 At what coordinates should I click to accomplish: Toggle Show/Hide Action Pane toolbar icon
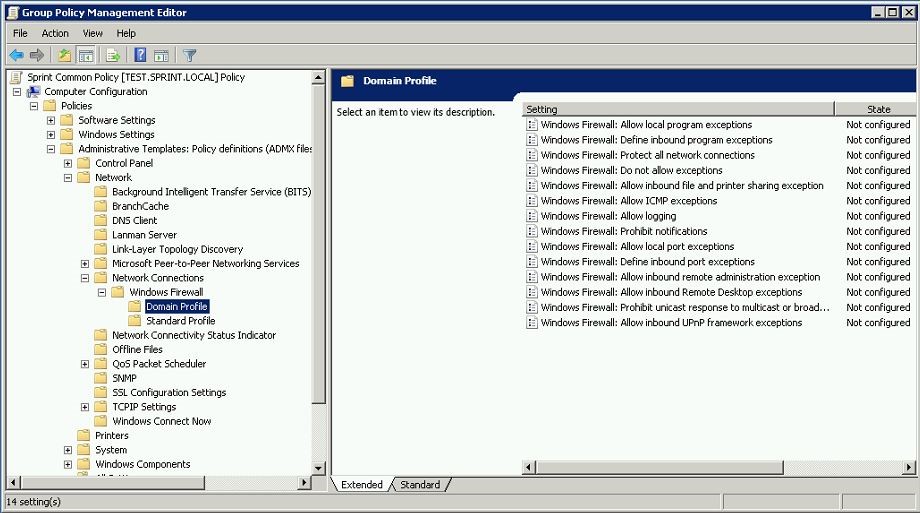click(161, 55)
